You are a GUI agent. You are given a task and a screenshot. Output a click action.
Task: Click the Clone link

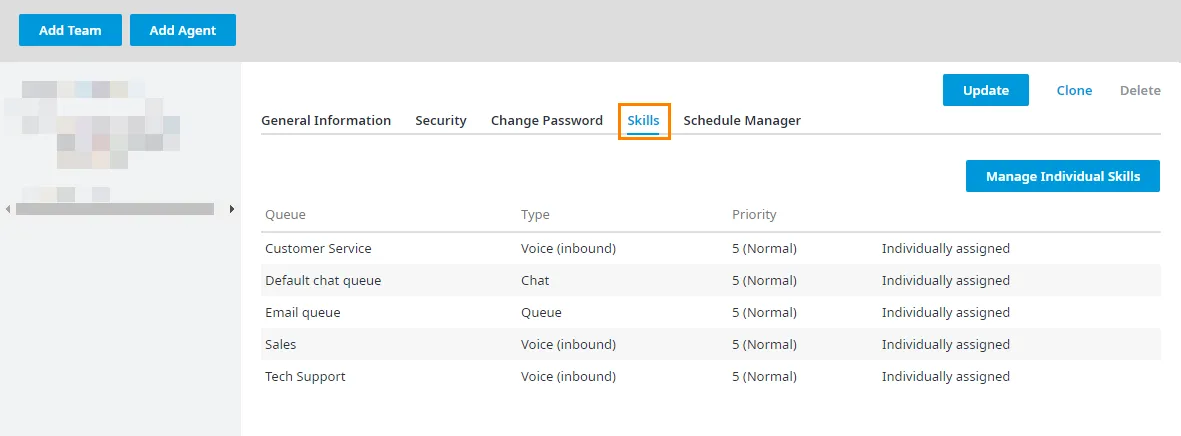[1074, 90]
